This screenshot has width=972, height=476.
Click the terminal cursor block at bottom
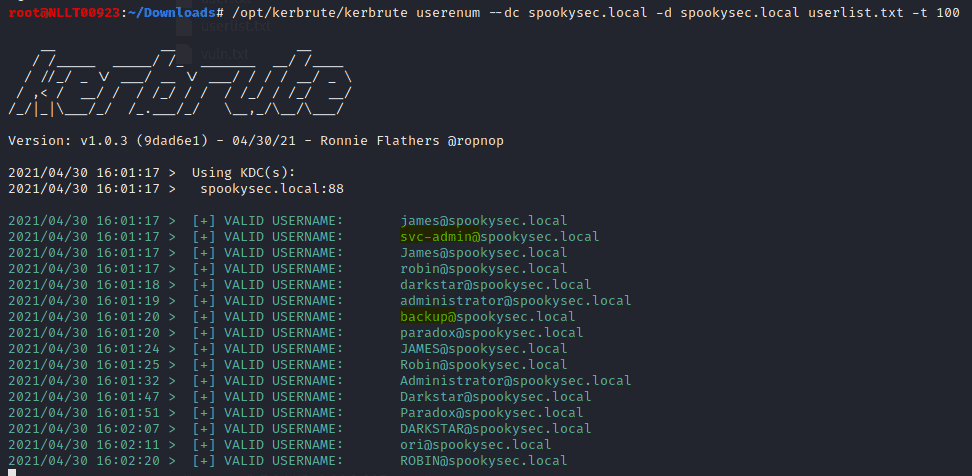pos(12,473)
